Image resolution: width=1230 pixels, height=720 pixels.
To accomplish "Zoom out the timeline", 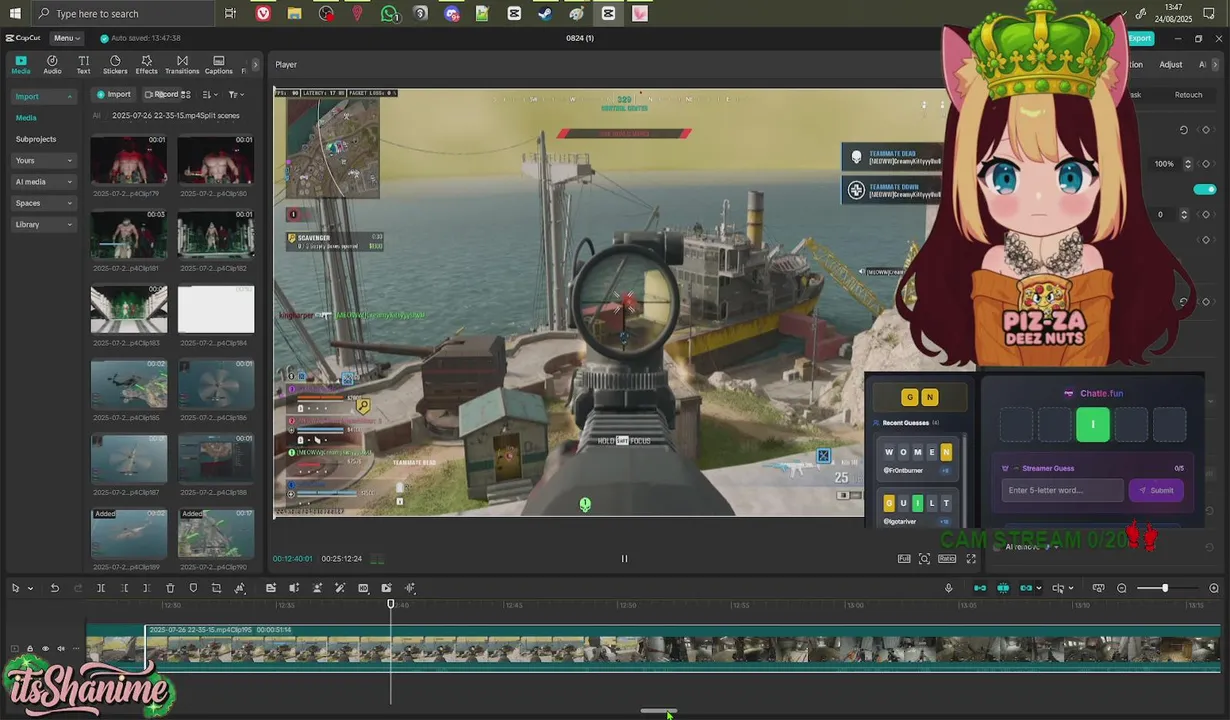I will click(x=1122, y=588).
